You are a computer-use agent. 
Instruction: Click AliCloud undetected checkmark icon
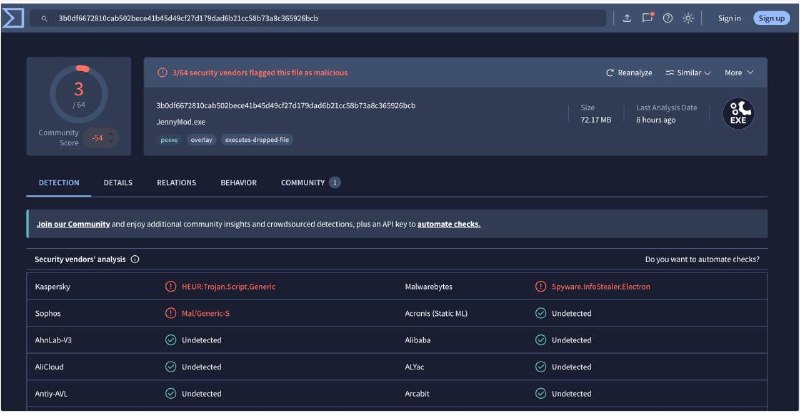(x=170, y=367)
